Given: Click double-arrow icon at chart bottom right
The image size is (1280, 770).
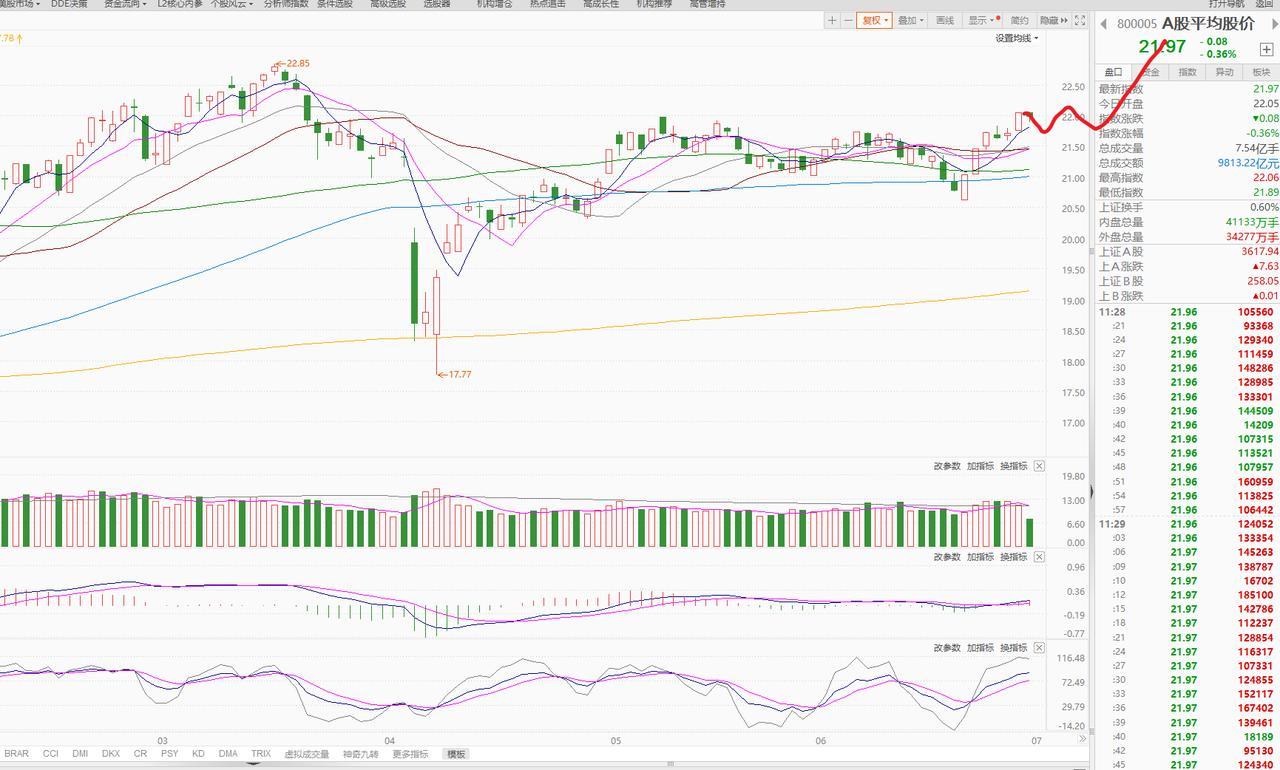Looking at the screenshot, I should coord(1081,740).
